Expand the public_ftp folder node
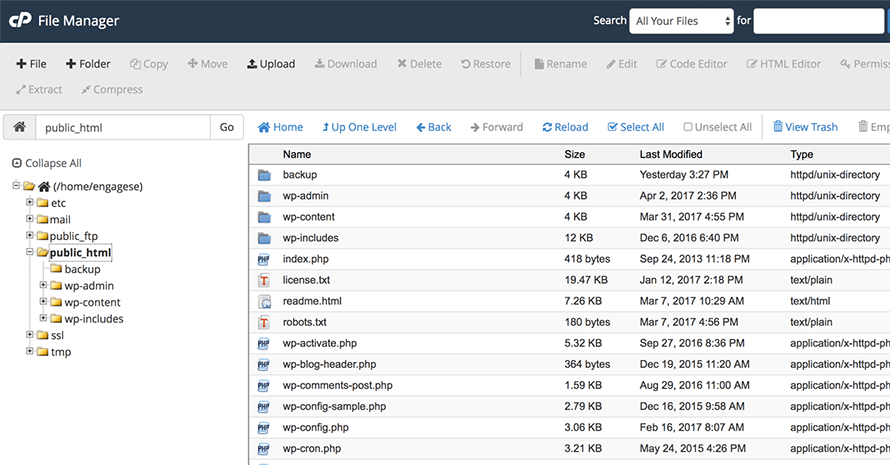This screenshot has height=465, width=890. 30,234
